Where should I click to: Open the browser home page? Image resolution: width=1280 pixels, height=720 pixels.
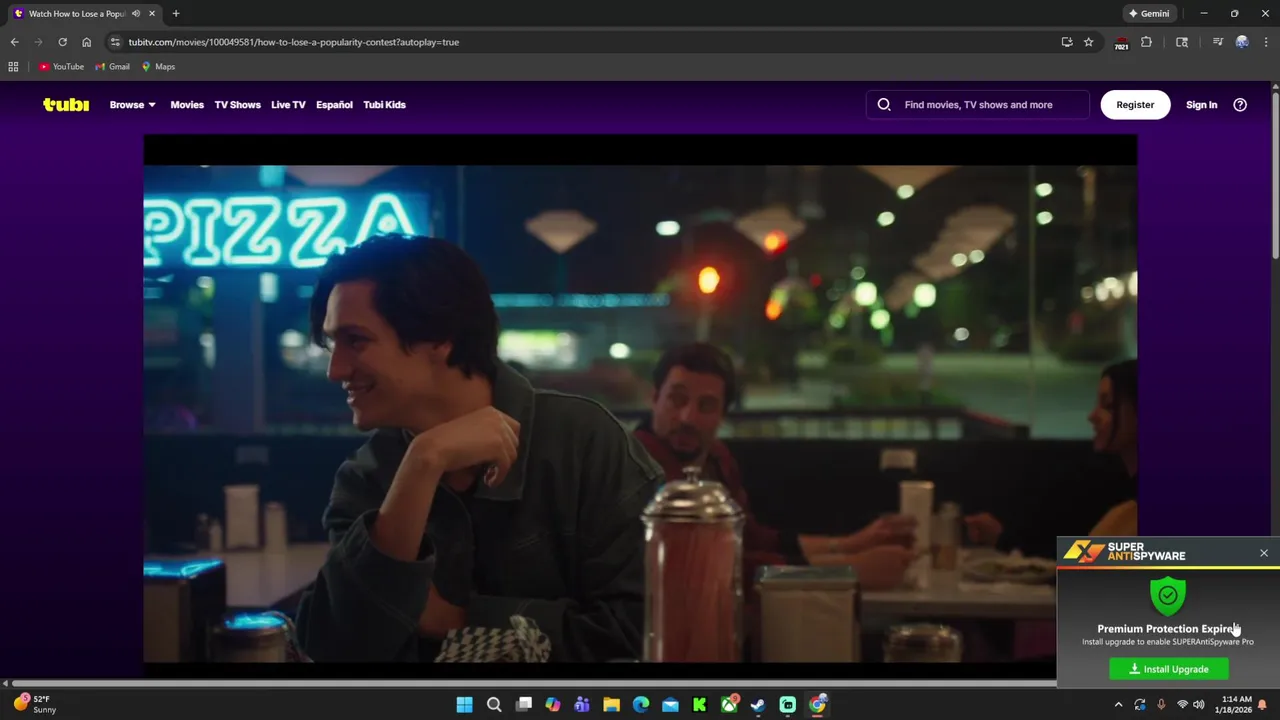pyautogui.click(x=86, y=42)
